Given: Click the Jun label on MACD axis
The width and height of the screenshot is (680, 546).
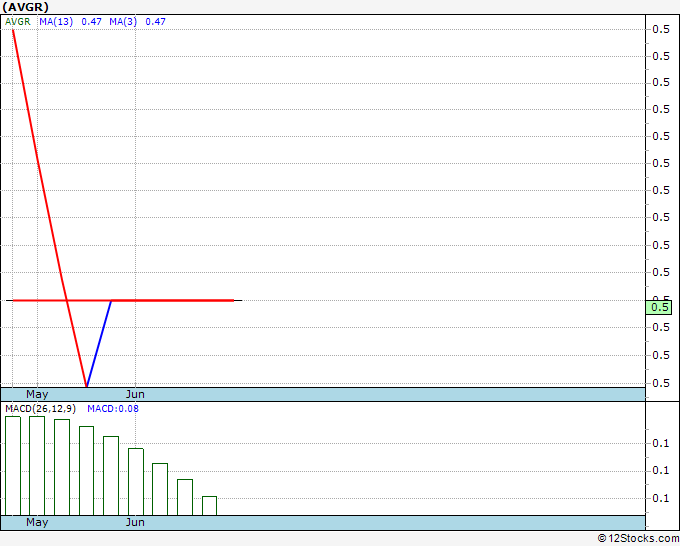Looking at the screenshot, I should coord(135,522).
